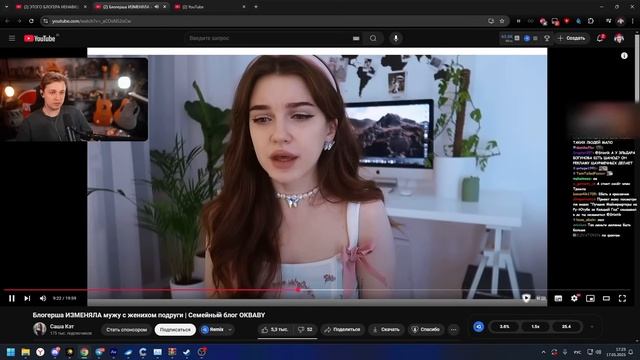Close the active Блогерша tab
Screen dimensions: 640x360
pos(165,7)
